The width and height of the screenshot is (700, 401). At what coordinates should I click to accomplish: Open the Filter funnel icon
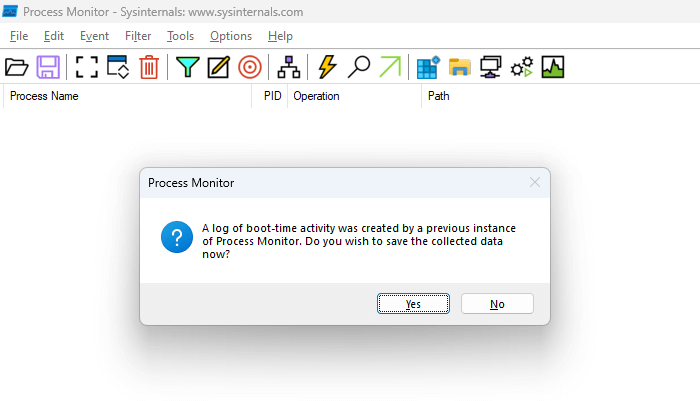(188, 67)
